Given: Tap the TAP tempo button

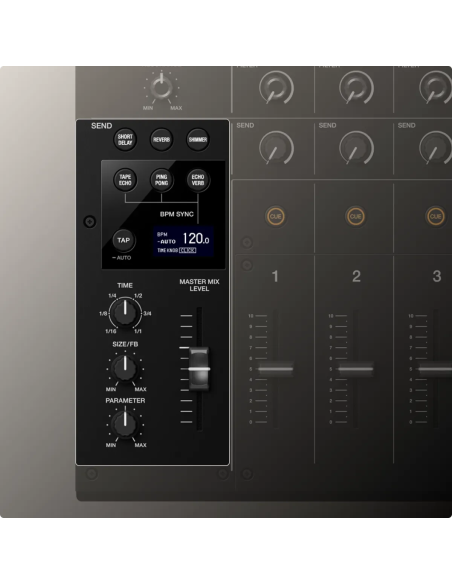Looking at the screenshot, I should [124, 240].
